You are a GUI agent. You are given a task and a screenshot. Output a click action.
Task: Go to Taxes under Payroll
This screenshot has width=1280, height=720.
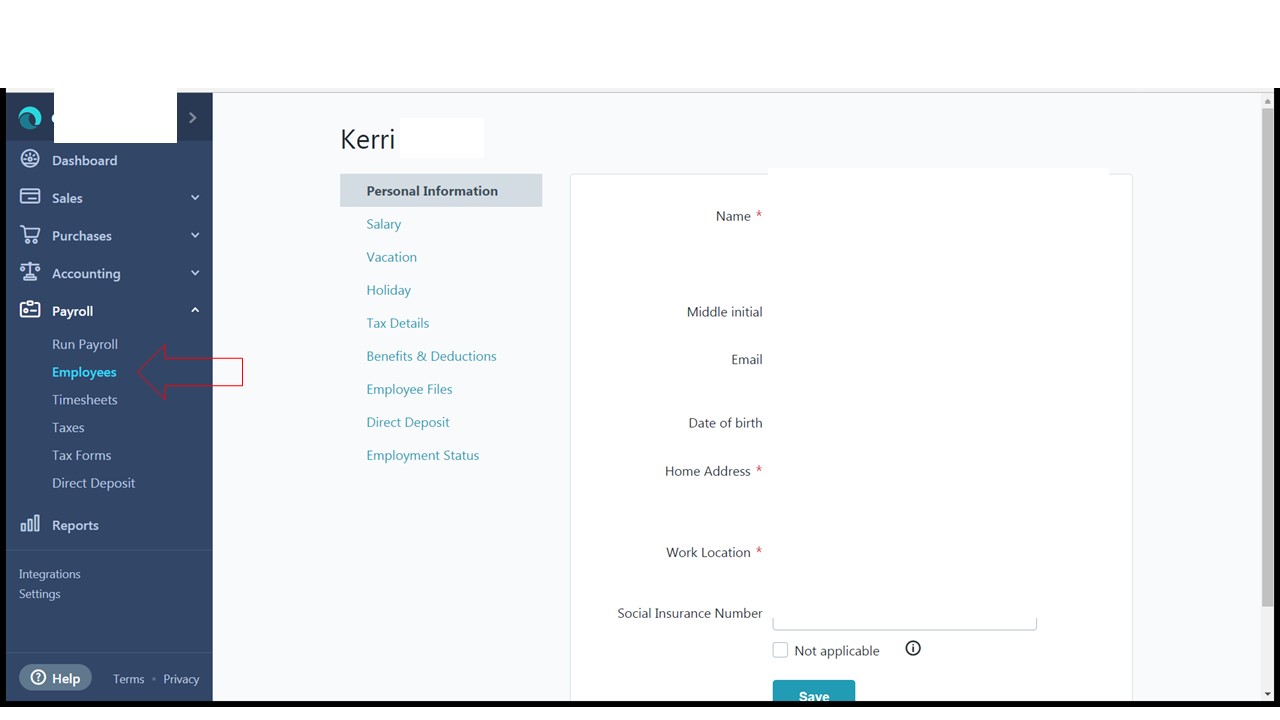(68, 427)
